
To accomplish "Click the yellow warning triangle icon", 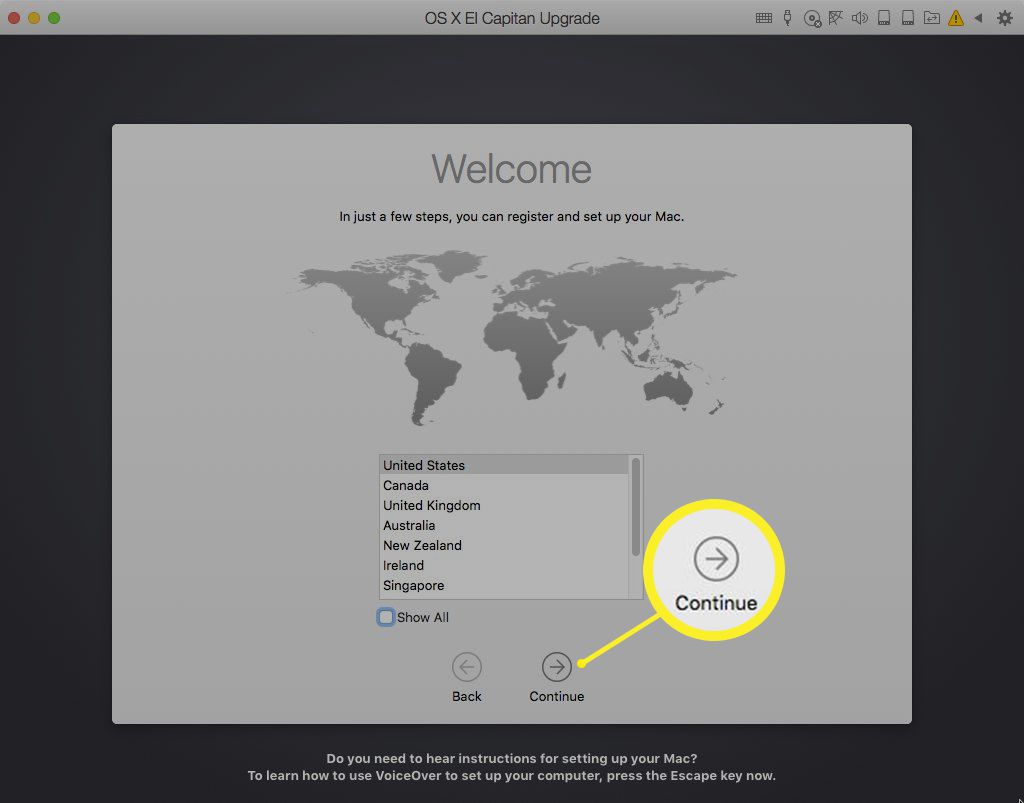I will point(956,18).
